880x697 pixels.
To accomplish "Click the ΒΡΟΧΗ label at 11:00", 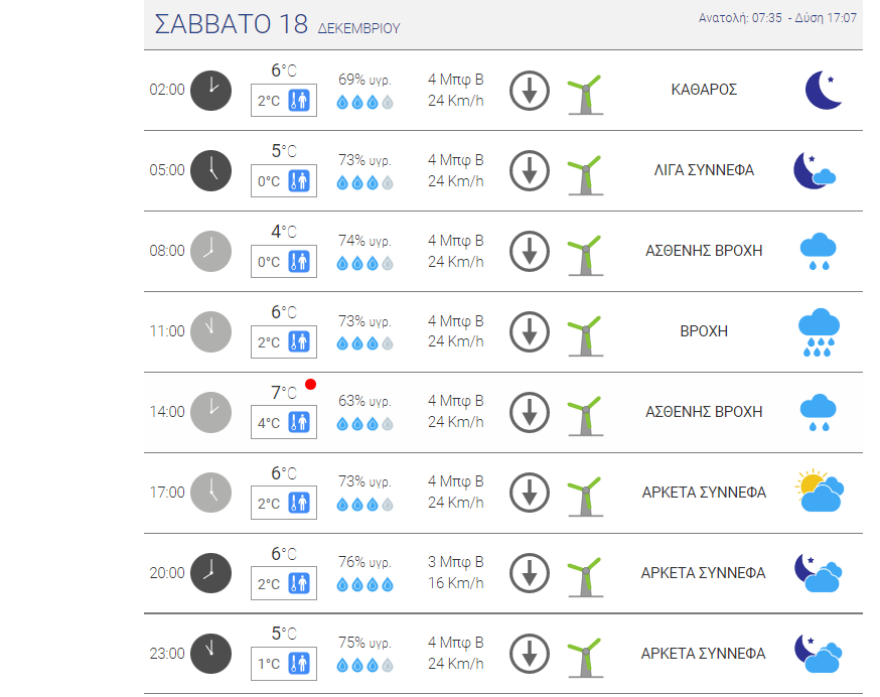I will [704, 331].
